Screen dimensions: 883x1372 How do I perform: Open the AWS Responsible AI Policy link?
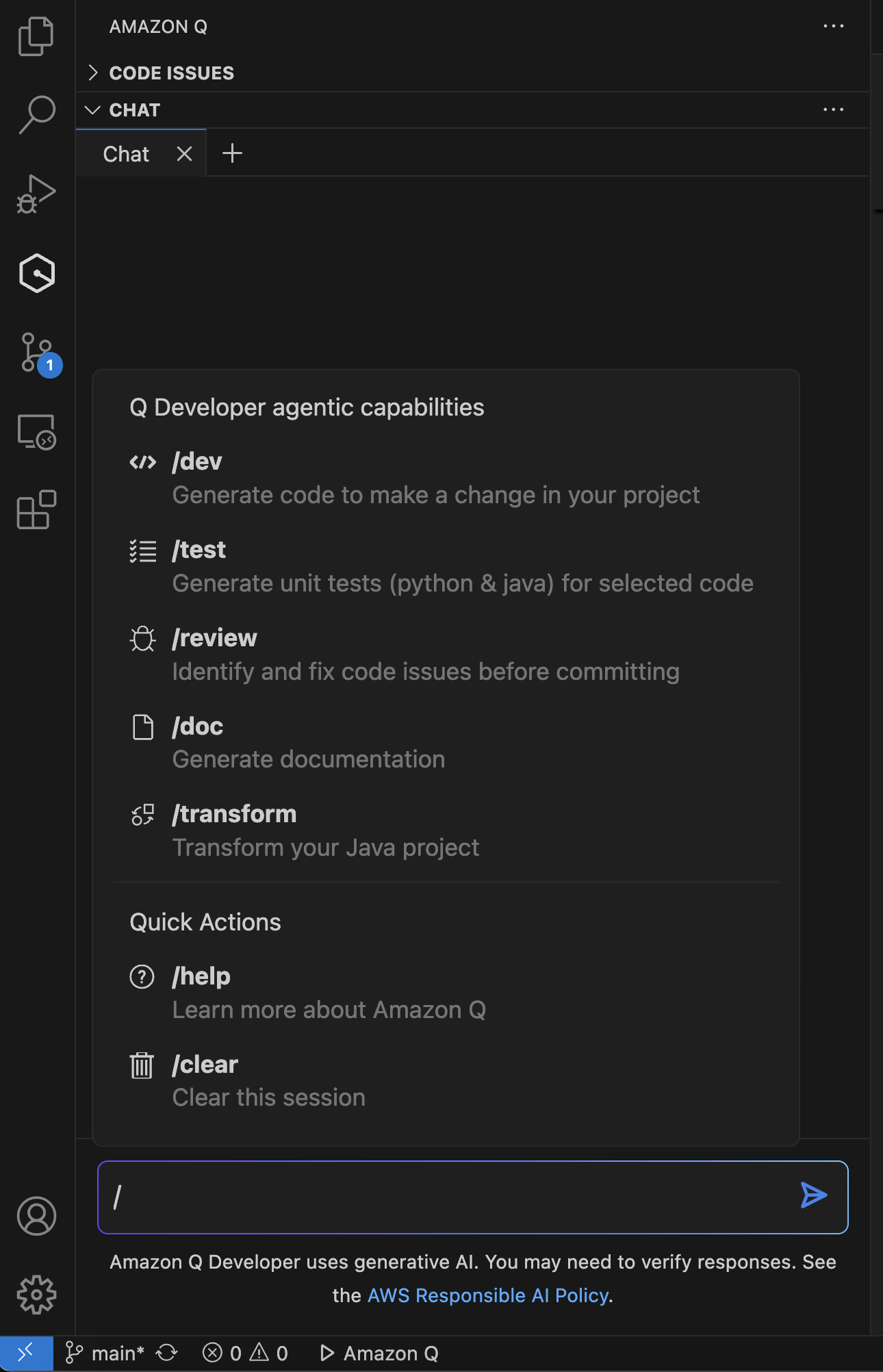[488, 1295]
